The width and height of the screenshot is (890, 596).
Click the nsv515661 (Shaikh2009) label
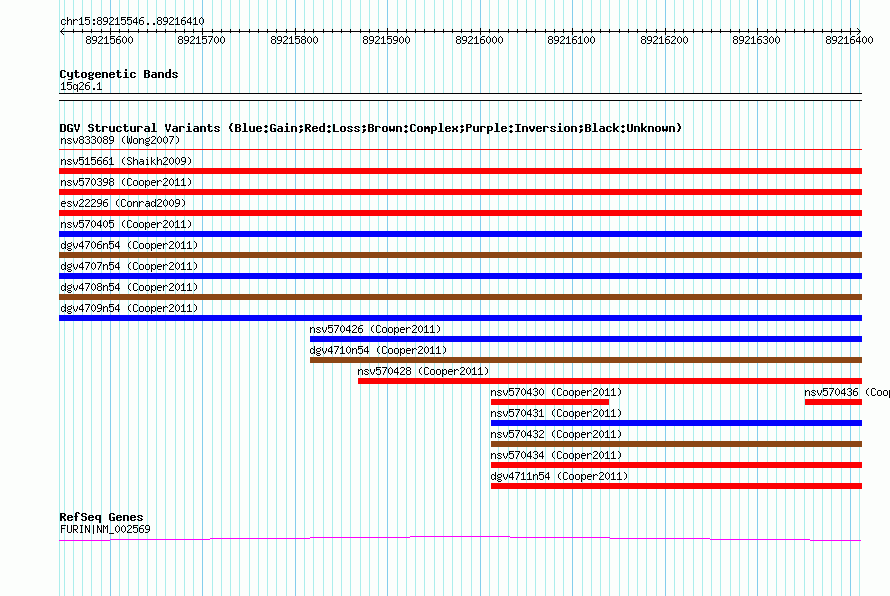(x=126, y=161)
